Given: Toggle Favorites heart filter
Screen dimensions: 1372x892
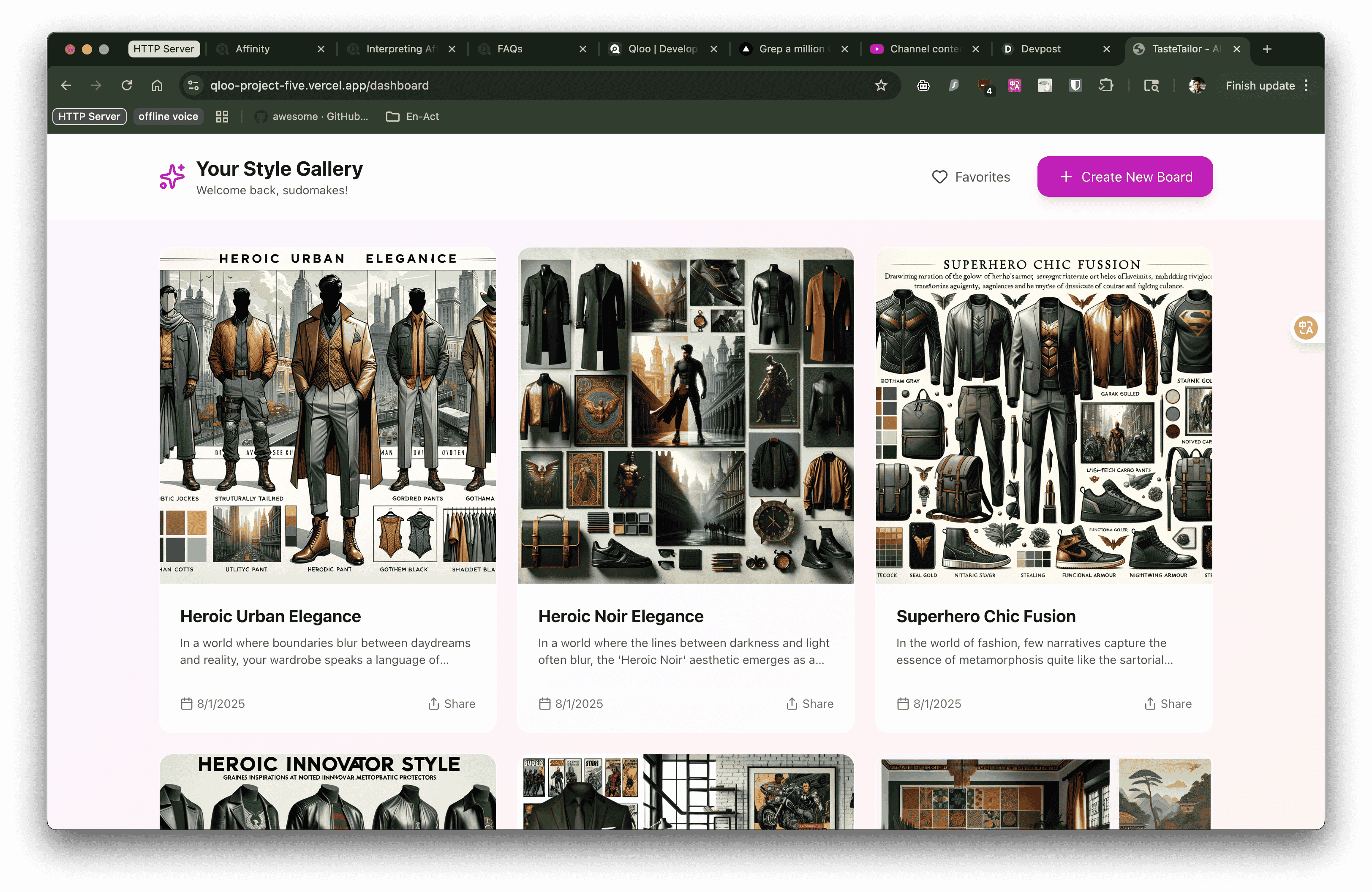Looking at the screenshot, I should (971, 177).
